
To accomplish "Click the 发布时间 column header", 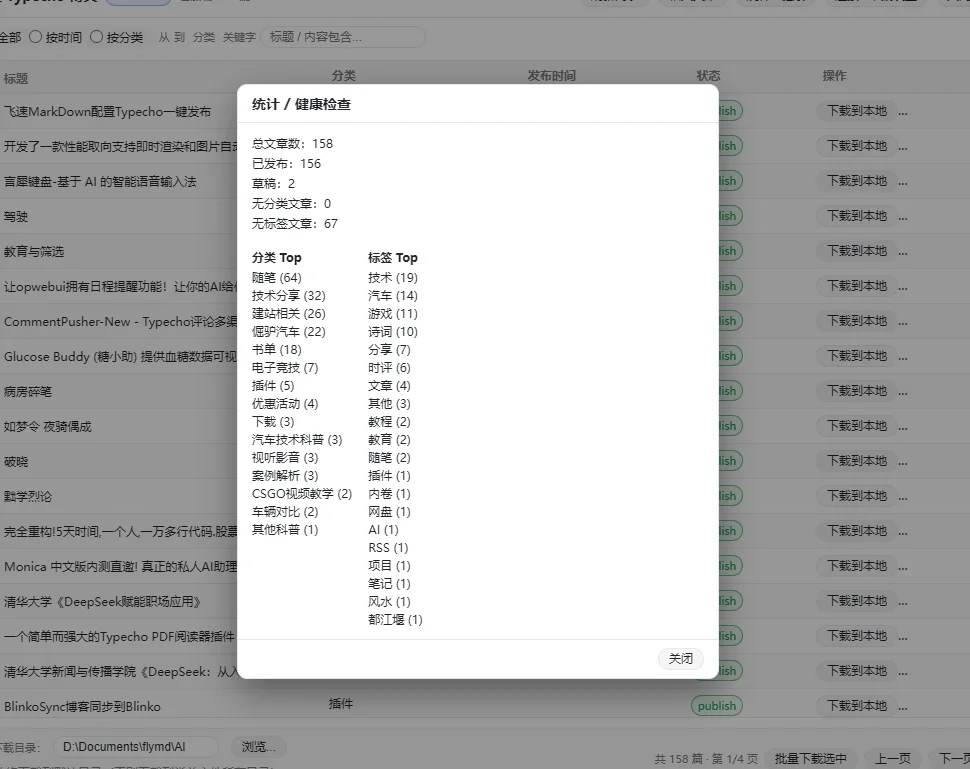I will 551,76.
